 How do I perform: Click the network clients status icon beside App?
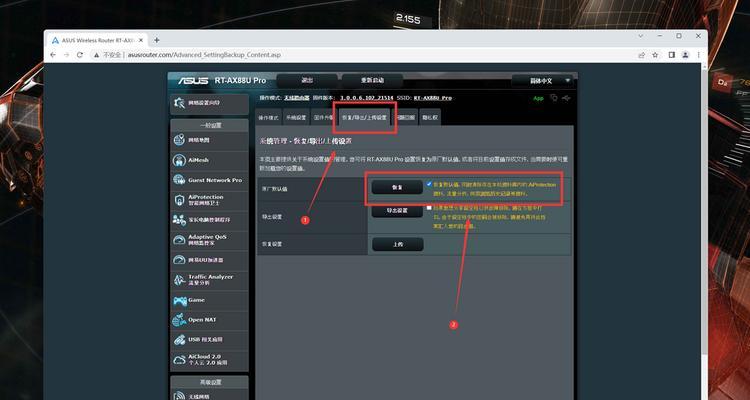pos(554,98)
